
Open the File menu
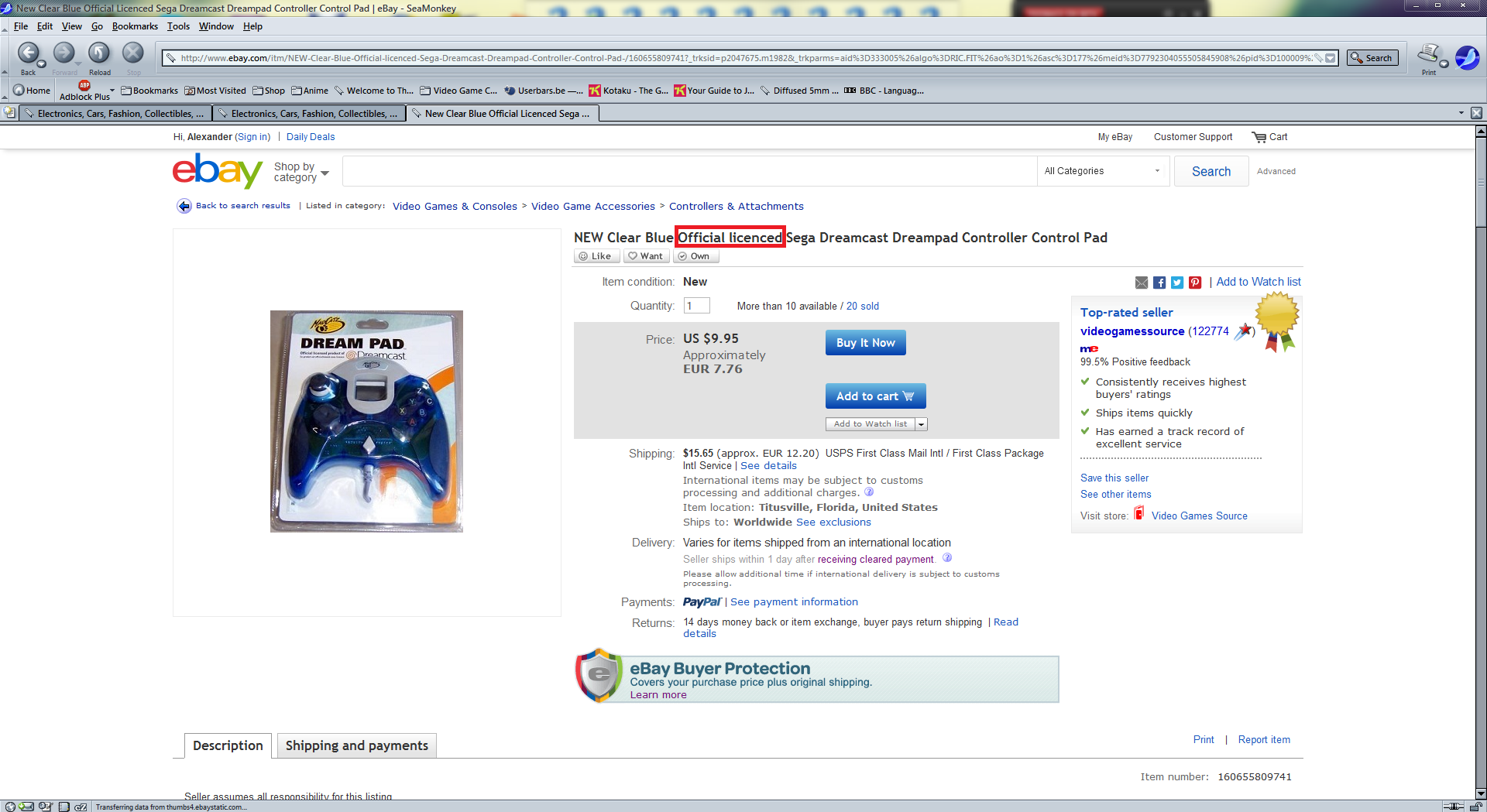click(21, 26)
